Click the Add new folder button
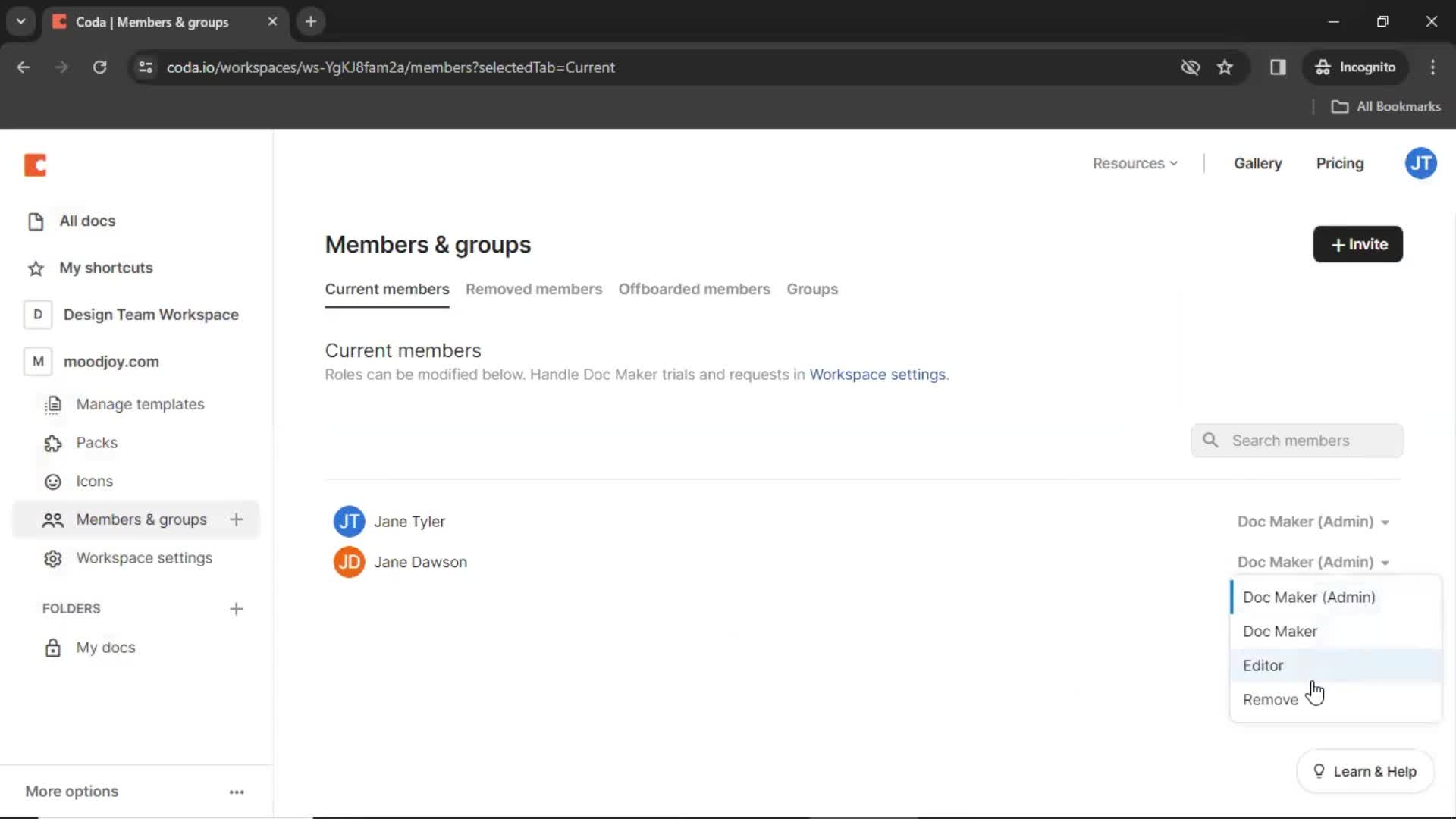1456x819 pixels. tap(236, 608)
